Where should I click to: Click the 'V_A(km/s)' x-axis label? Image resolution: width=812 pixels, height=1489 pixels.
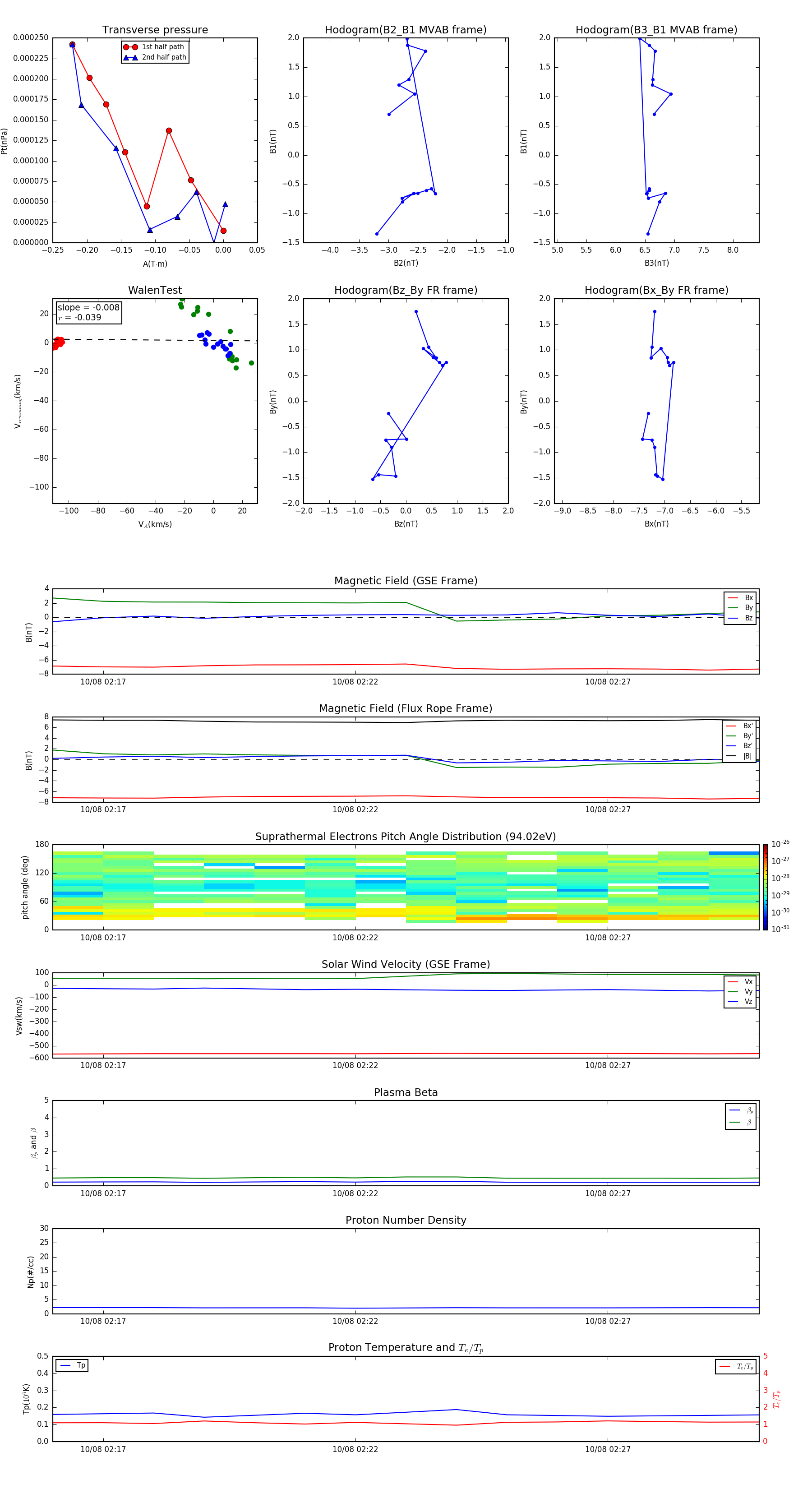[x=155, y=525]
